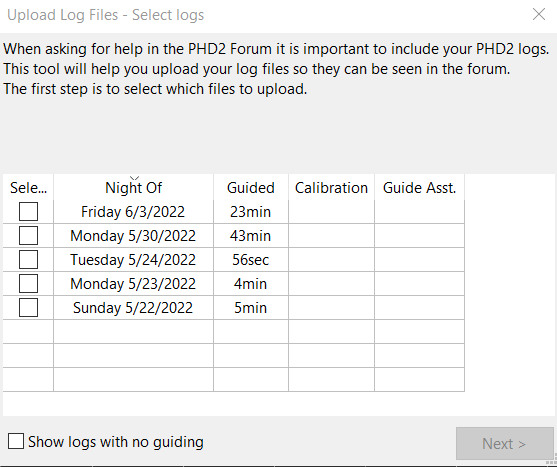The height and width of the screenshot is (467, 557).
Task: Enable Show logs with no guiding
Action: [16, 441]
